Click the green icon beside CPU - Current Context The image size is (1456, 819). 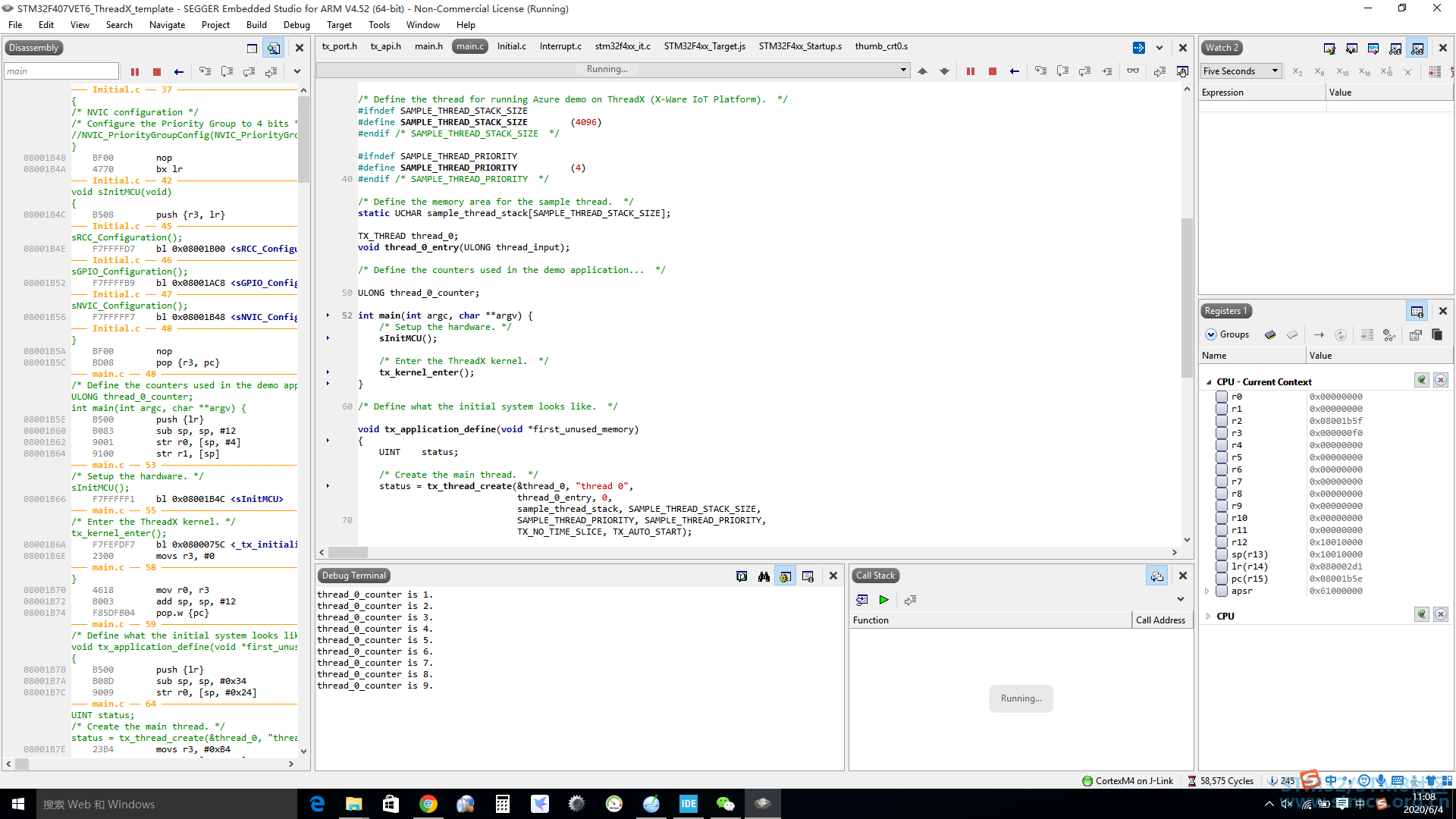1422,381
